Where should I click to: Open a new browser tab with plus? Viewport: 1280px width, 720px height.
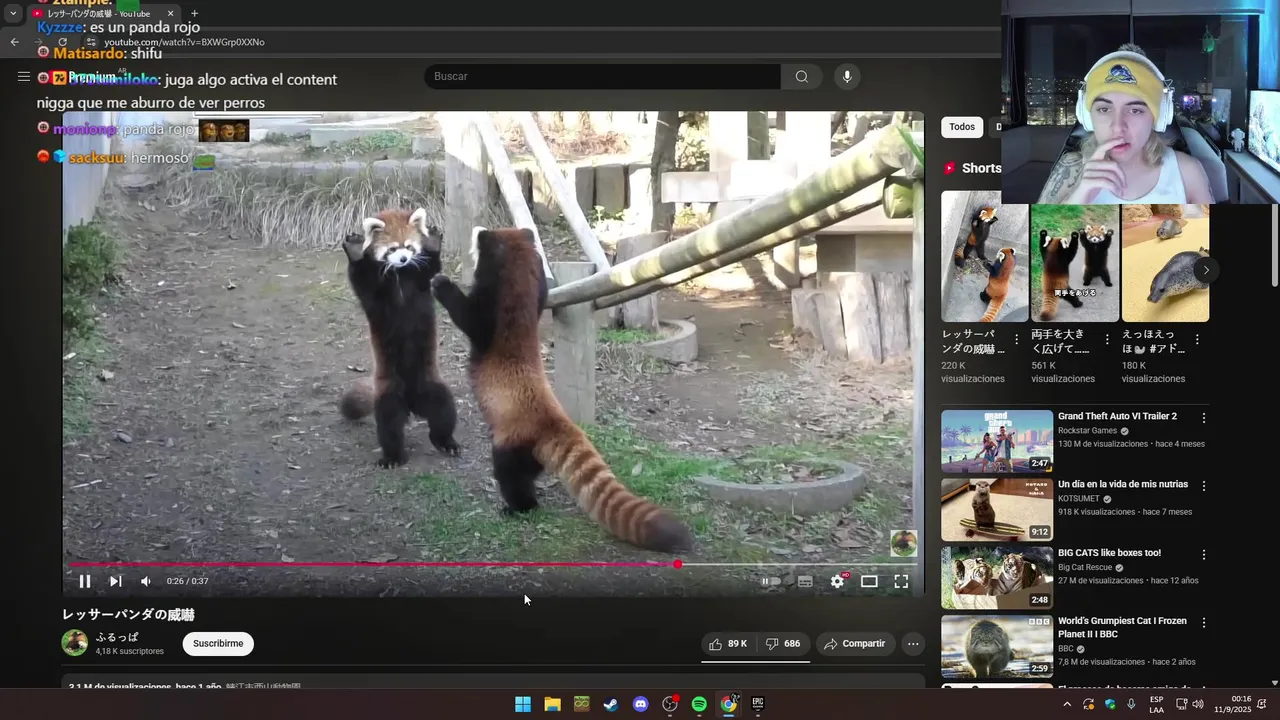coord(194,14)
